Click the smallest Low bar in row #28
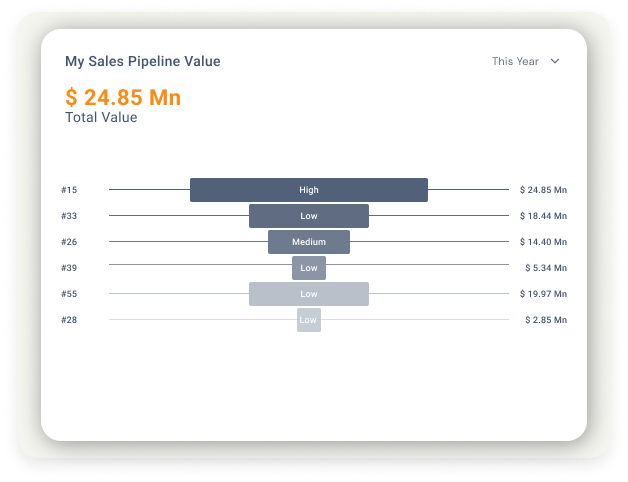 click(308, 320)
